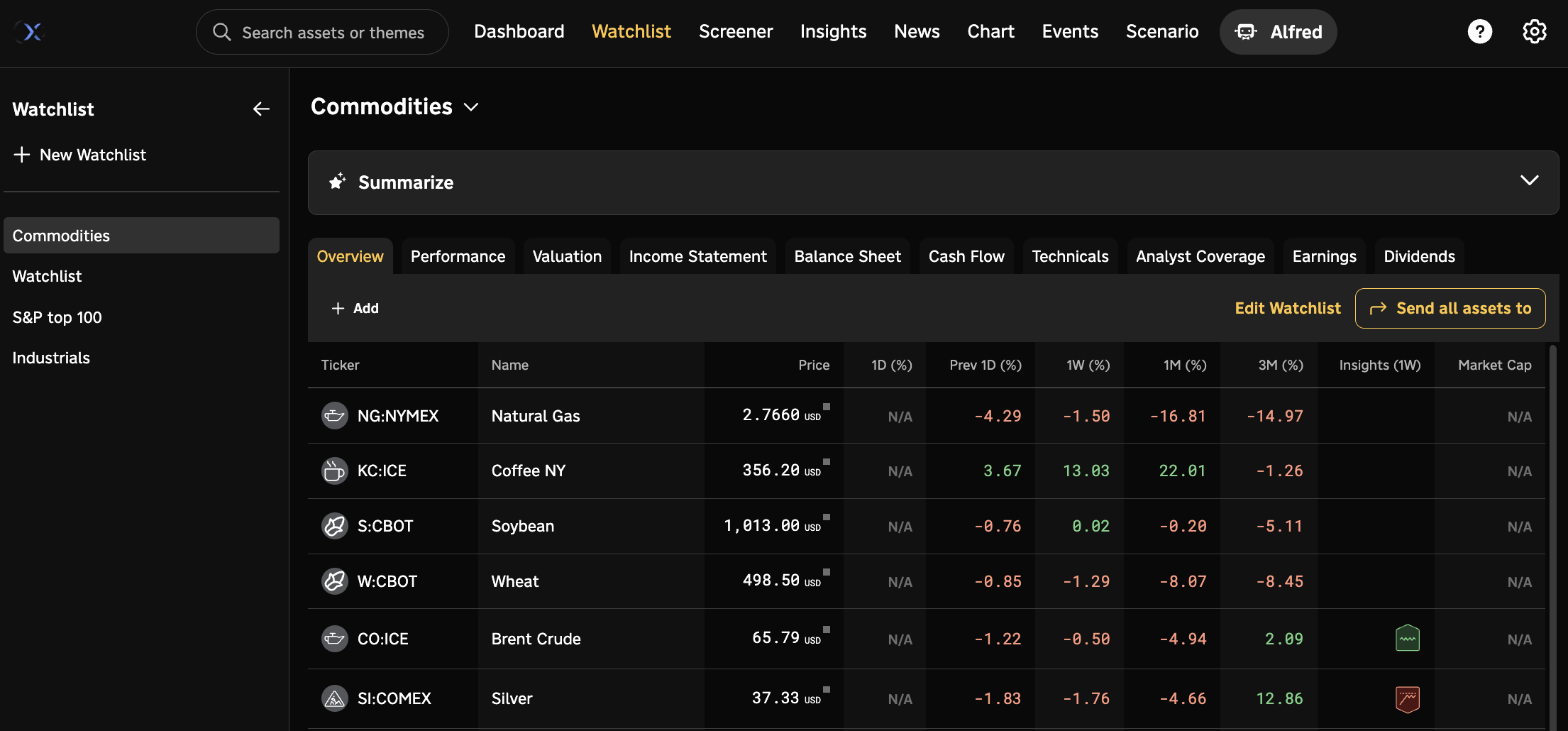Create a New Watchlist
The image size is (1568, 731).
(79, 155)
